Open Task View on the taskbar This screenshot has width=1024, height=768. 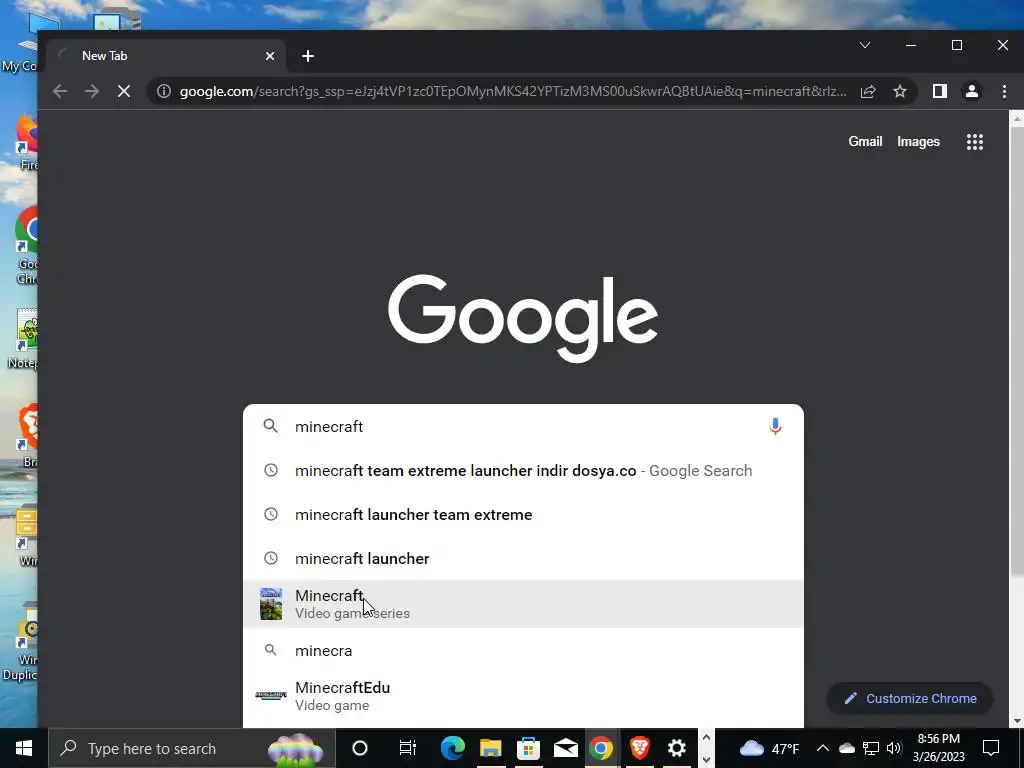coord(407,748)
